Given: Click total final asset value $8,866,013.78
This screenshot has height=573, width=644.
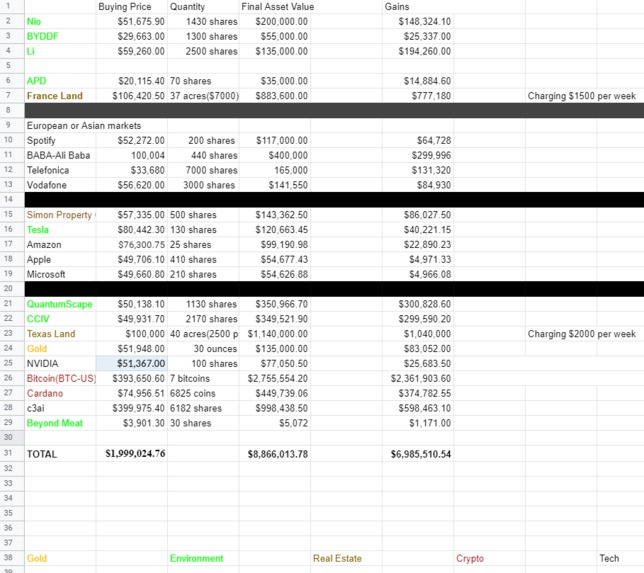Looking at the screenshot, I should tap(275, 453).
